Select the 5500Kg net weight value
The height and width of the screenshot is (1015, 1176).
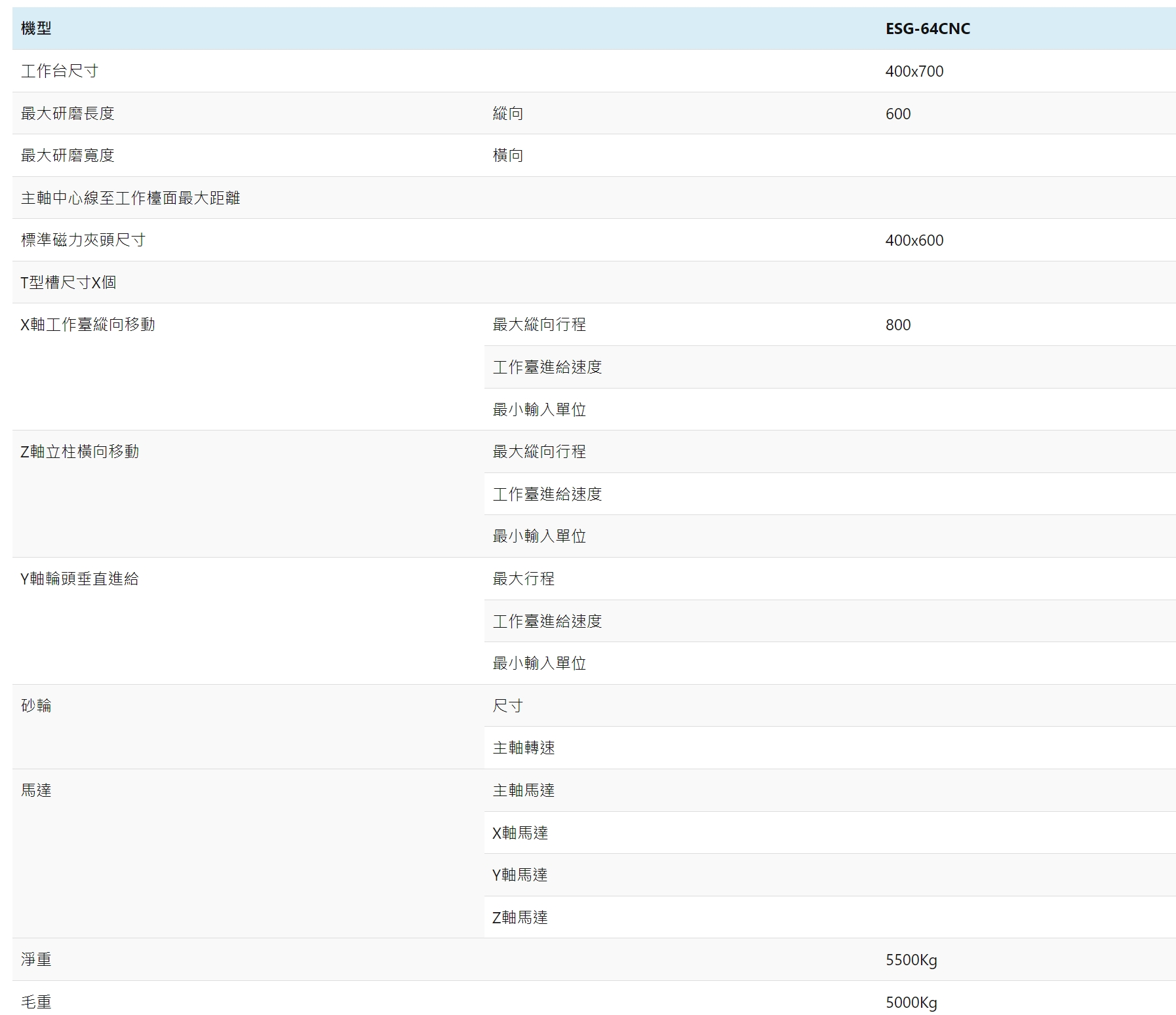tap(911, 960)
